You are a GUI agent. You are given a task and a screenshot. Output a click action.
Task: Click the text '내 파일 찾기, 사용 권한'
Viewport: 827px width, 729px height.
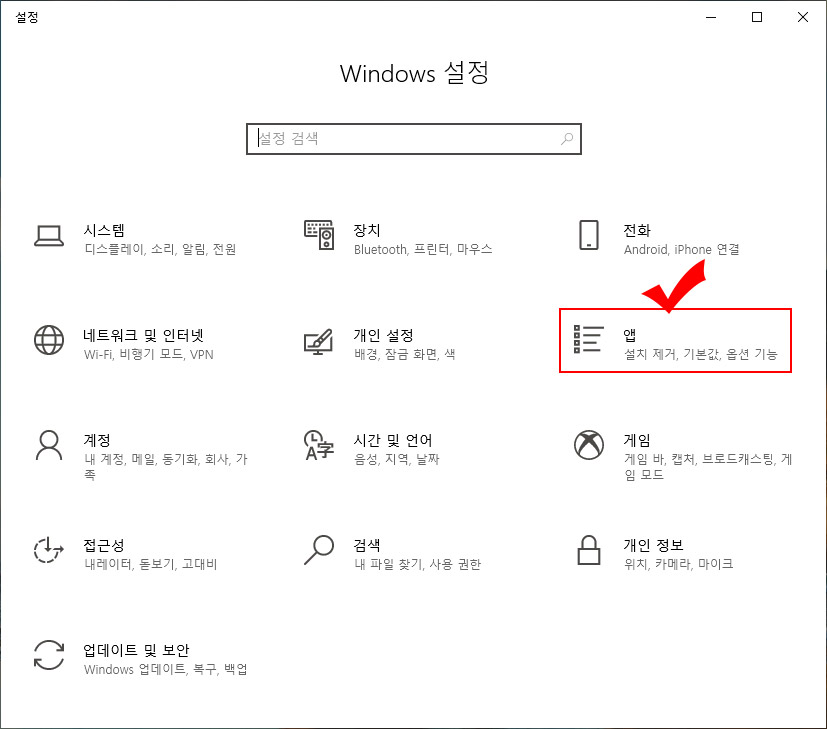click(x=418, y=564)
